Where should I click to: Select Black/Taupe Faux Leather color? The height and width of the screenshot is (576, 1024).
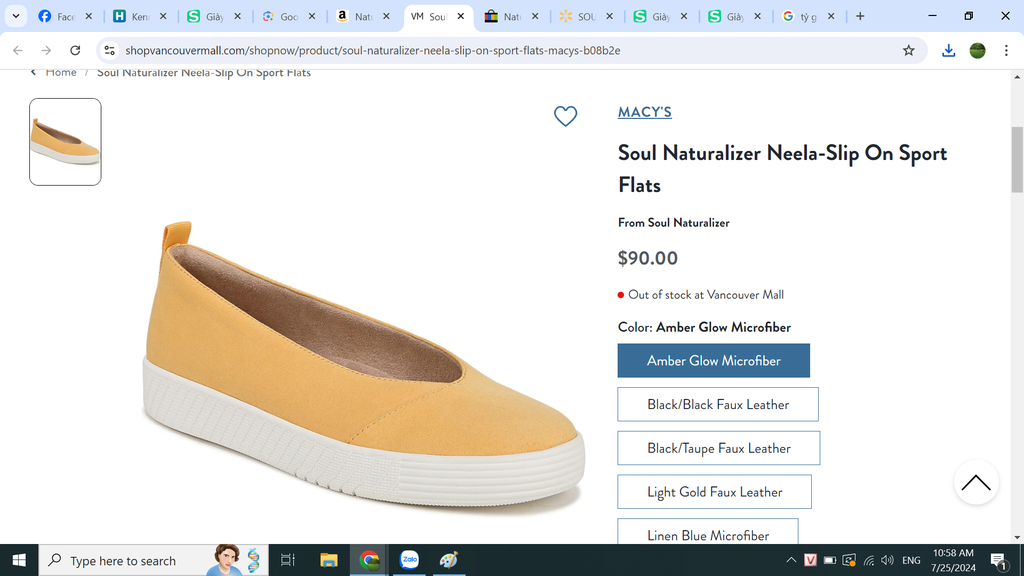[x=718, y=448]
